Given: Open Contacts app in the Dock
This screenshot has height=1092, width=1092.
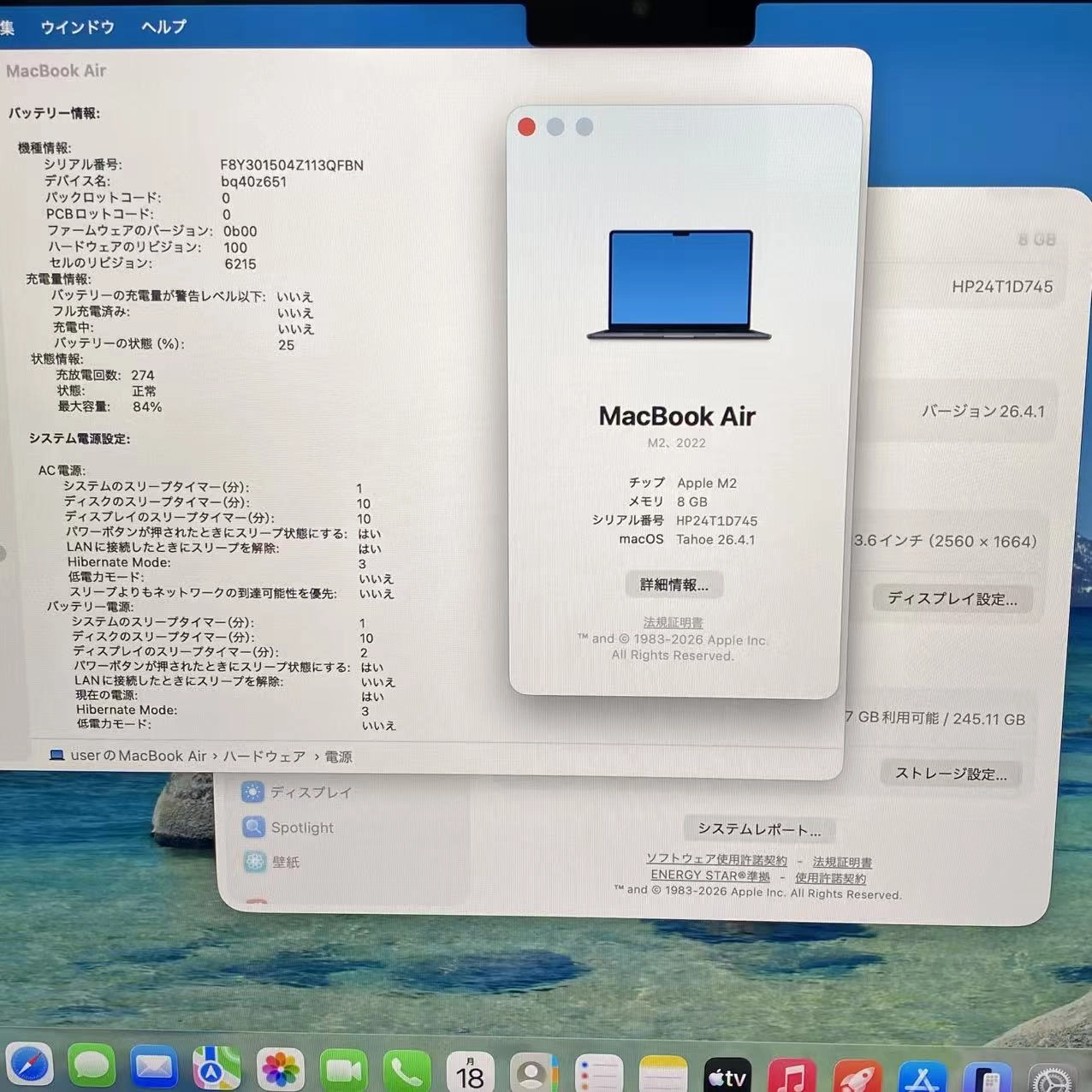Looking at the screenshot, I should tap(534, 1073).
